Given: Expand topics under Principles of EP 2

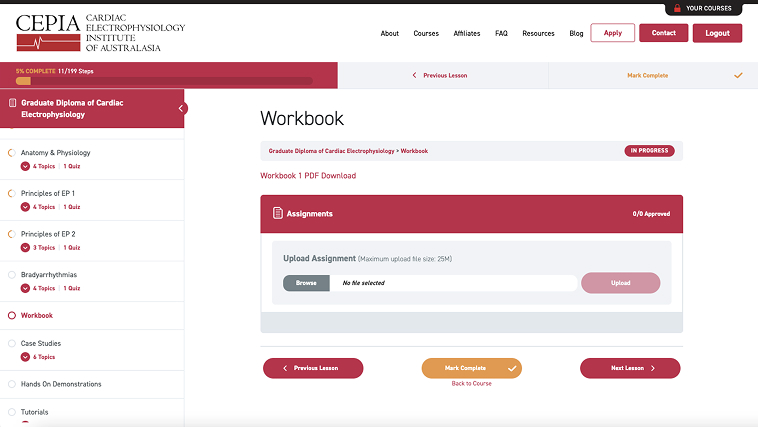Looking at the screenshot, I should 26,248.
